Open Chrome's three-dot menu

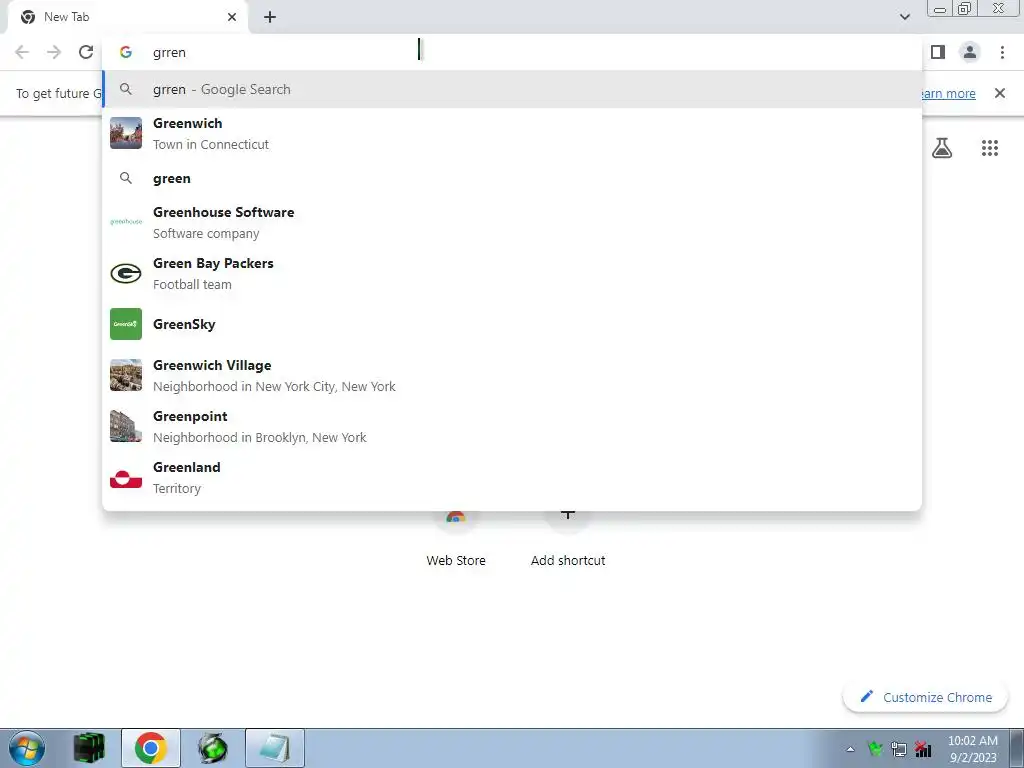pos(1002,52)
